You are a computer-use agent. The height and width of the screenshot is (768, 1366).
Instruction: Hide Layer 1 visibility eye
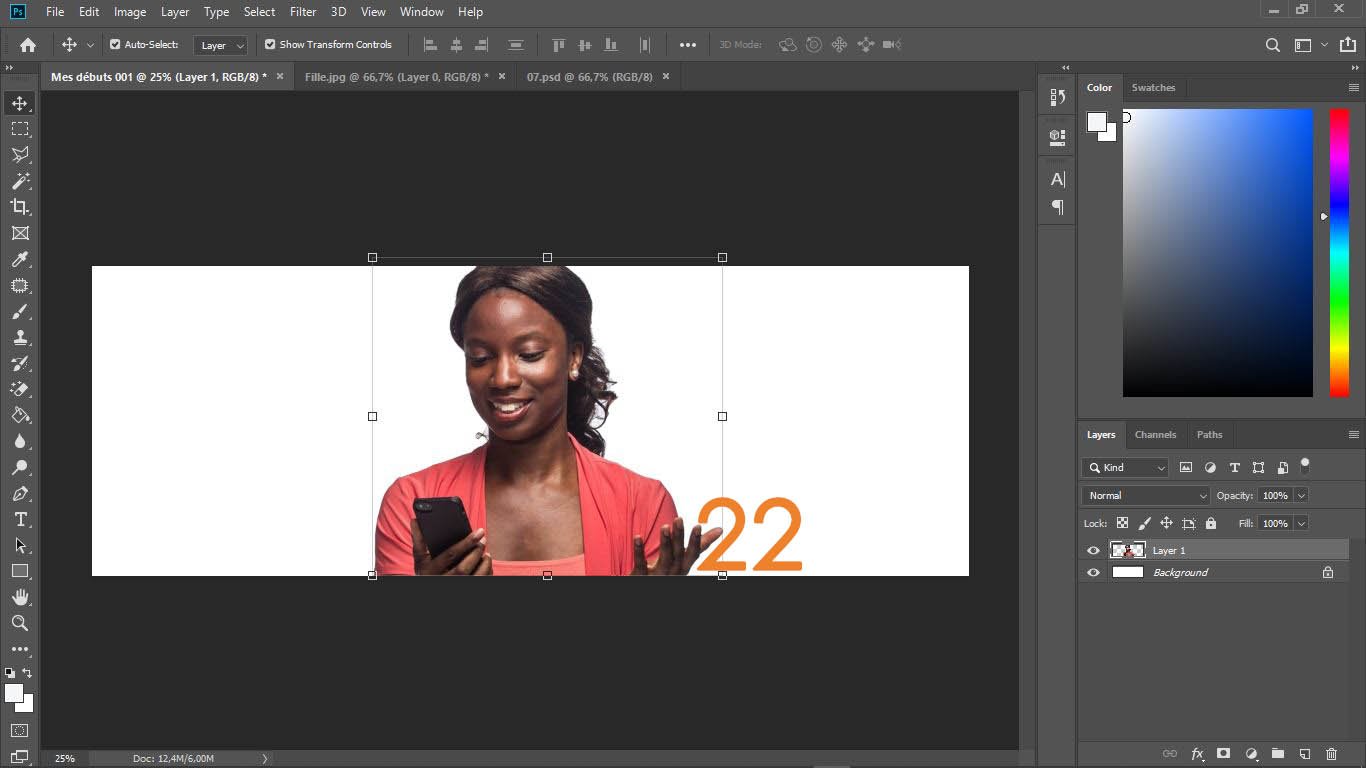tap(1093, 551)
